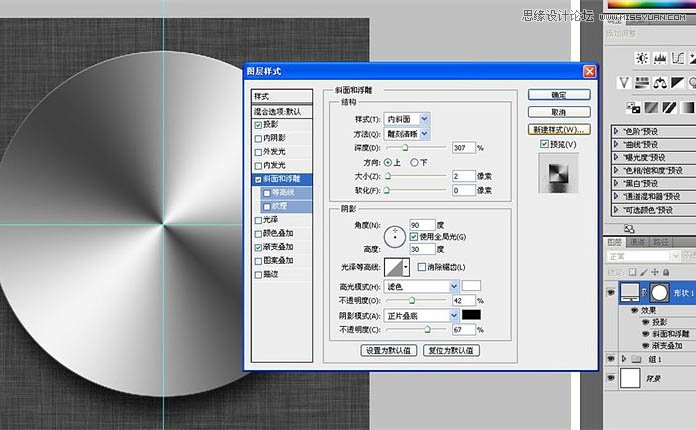Click the lock all padlock icon

[x=666, y=272]
